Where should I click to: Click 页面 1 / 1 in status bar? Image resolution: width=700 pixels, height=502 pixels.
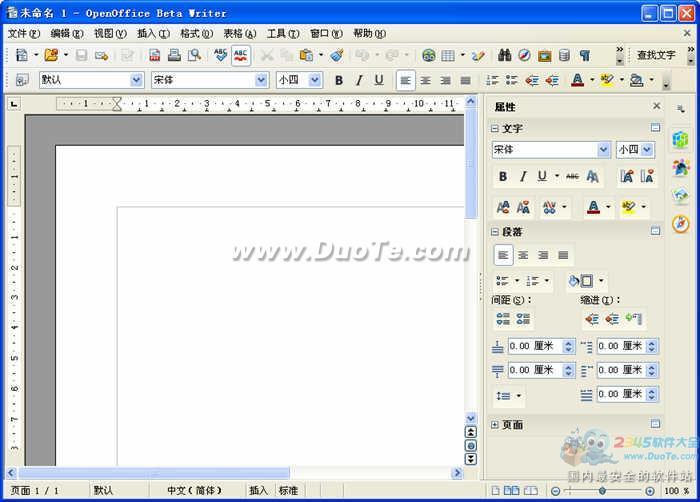pyautogui.click(x=34, y=490)
